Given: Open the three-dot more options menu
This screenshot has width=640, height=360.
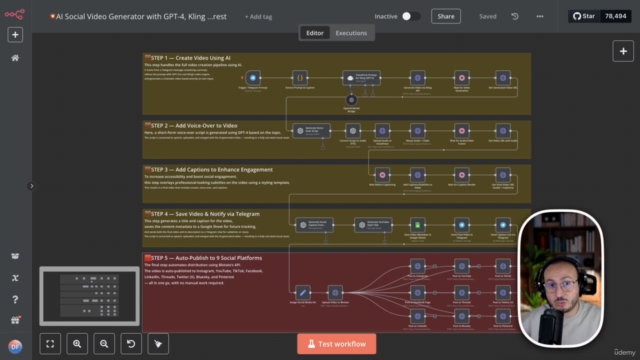Looking at the screenshot, I should pyautogui.click(x=540, y=16).
